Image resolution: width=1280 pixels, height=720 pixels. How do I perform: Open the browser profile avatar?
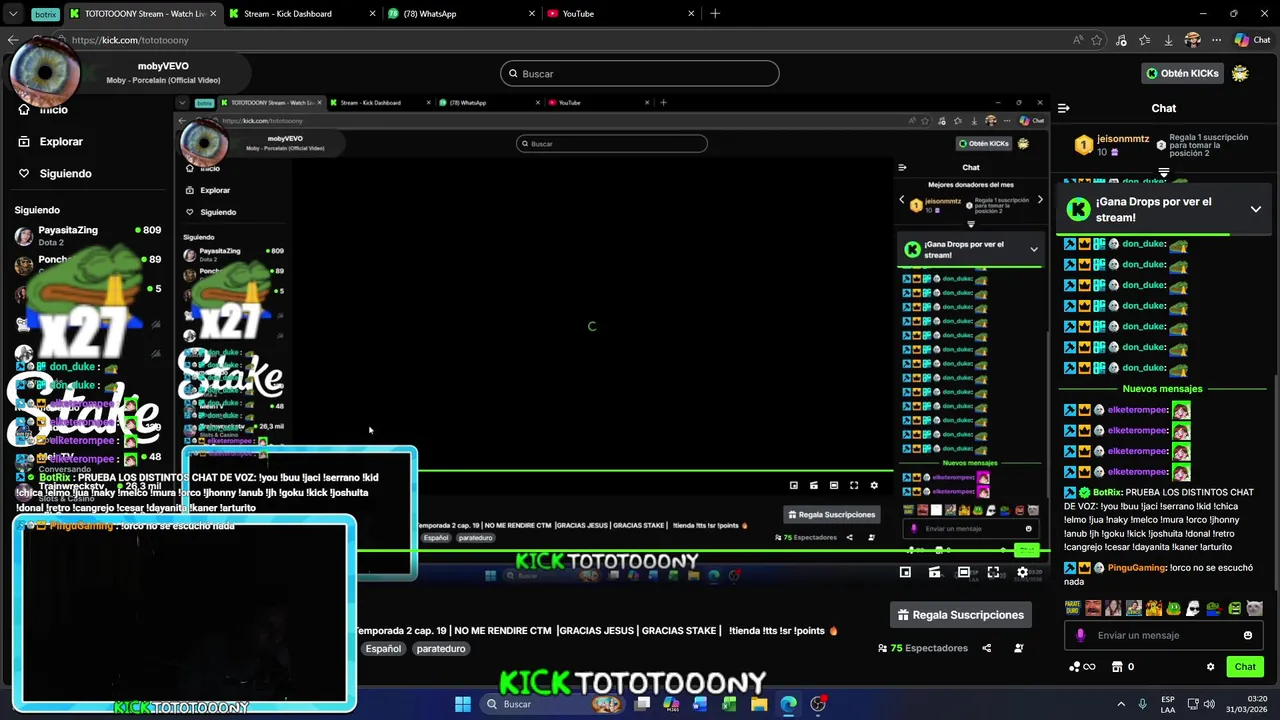pos(1192,40)
